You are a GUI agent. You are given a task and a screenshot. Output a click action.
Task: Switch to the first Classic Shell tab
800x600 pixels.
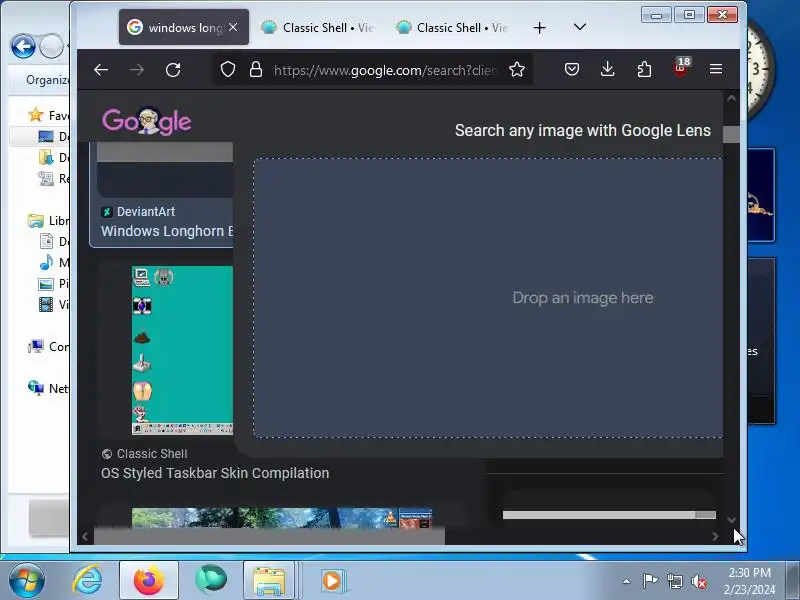pyautogui.click(x=317, y=28)
